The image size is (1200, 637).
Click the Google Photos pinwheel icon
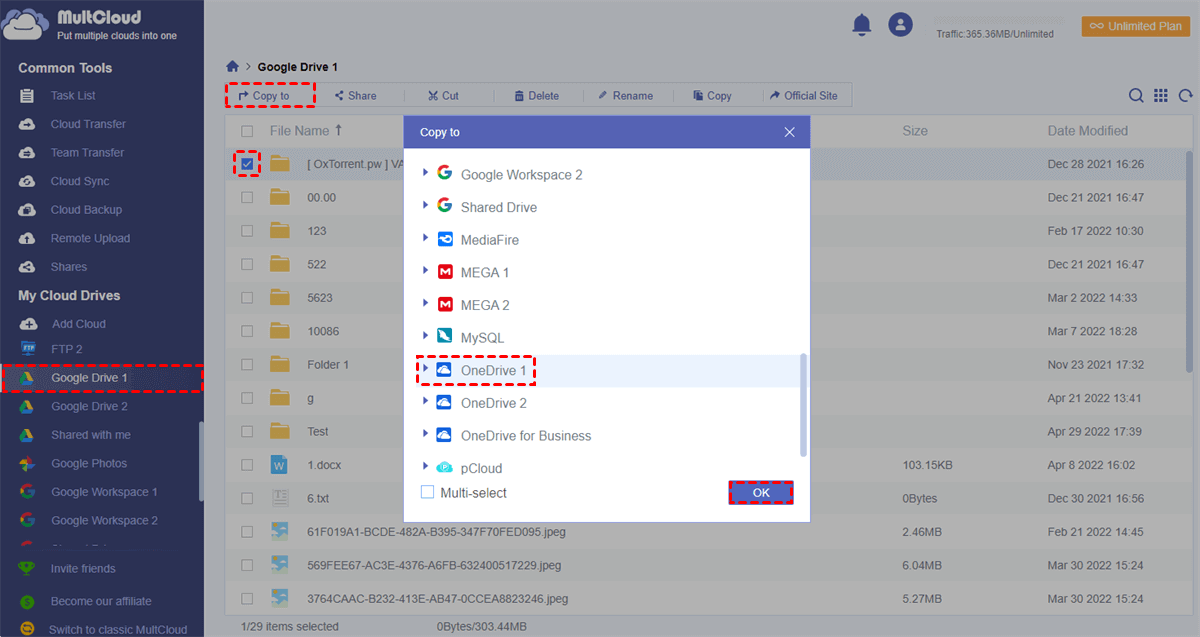28,464
